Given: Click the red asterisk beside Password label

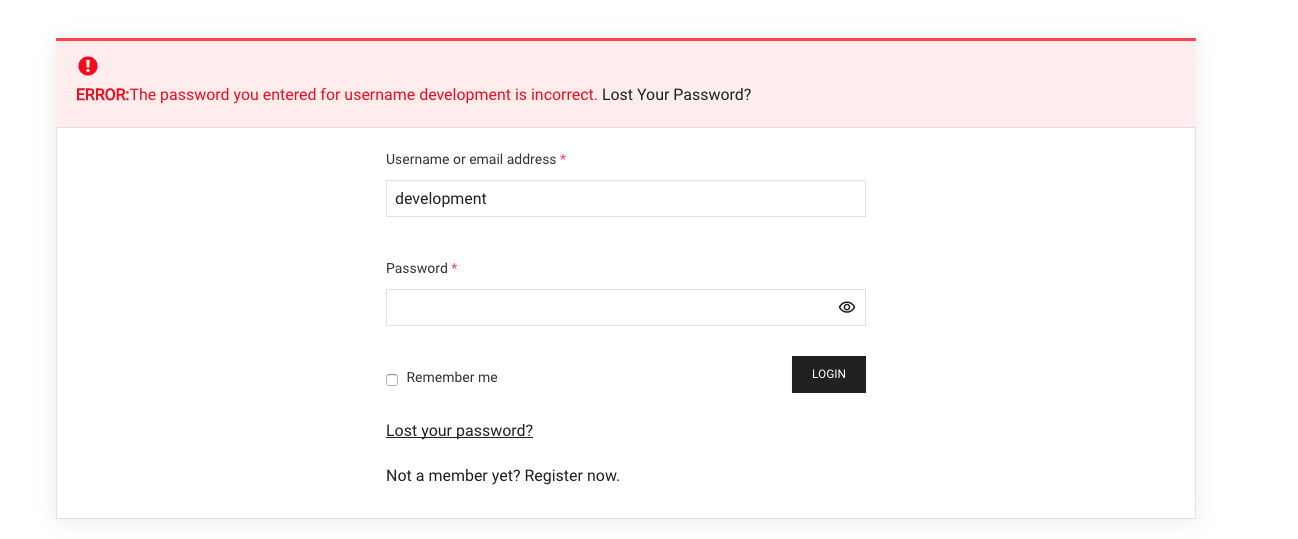Looking at the screenshot, I should coord(454,269).
